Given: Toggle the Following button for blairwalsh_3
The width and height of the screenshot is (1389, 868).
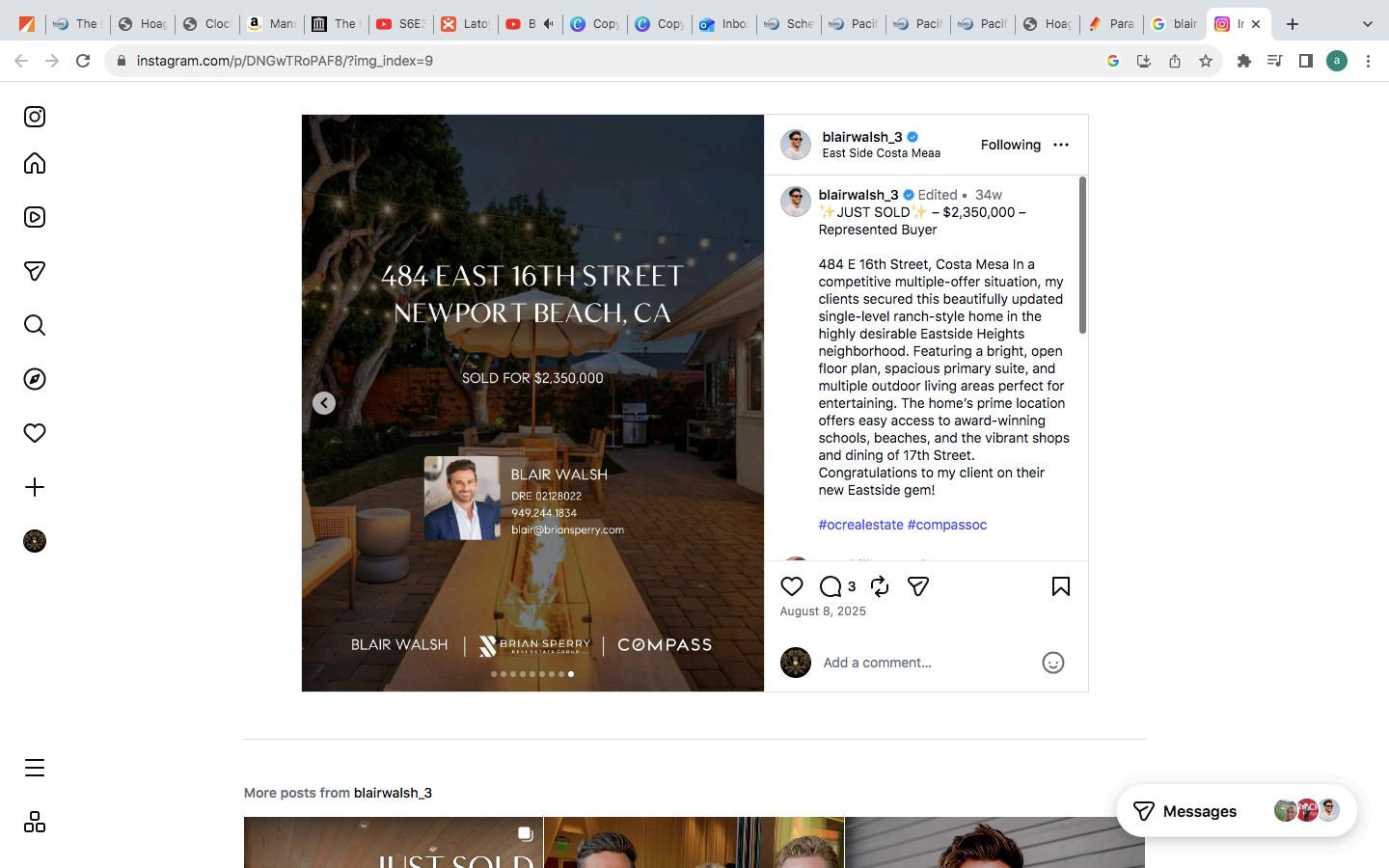Looking at the screenshot, I should click(1011, 145).
